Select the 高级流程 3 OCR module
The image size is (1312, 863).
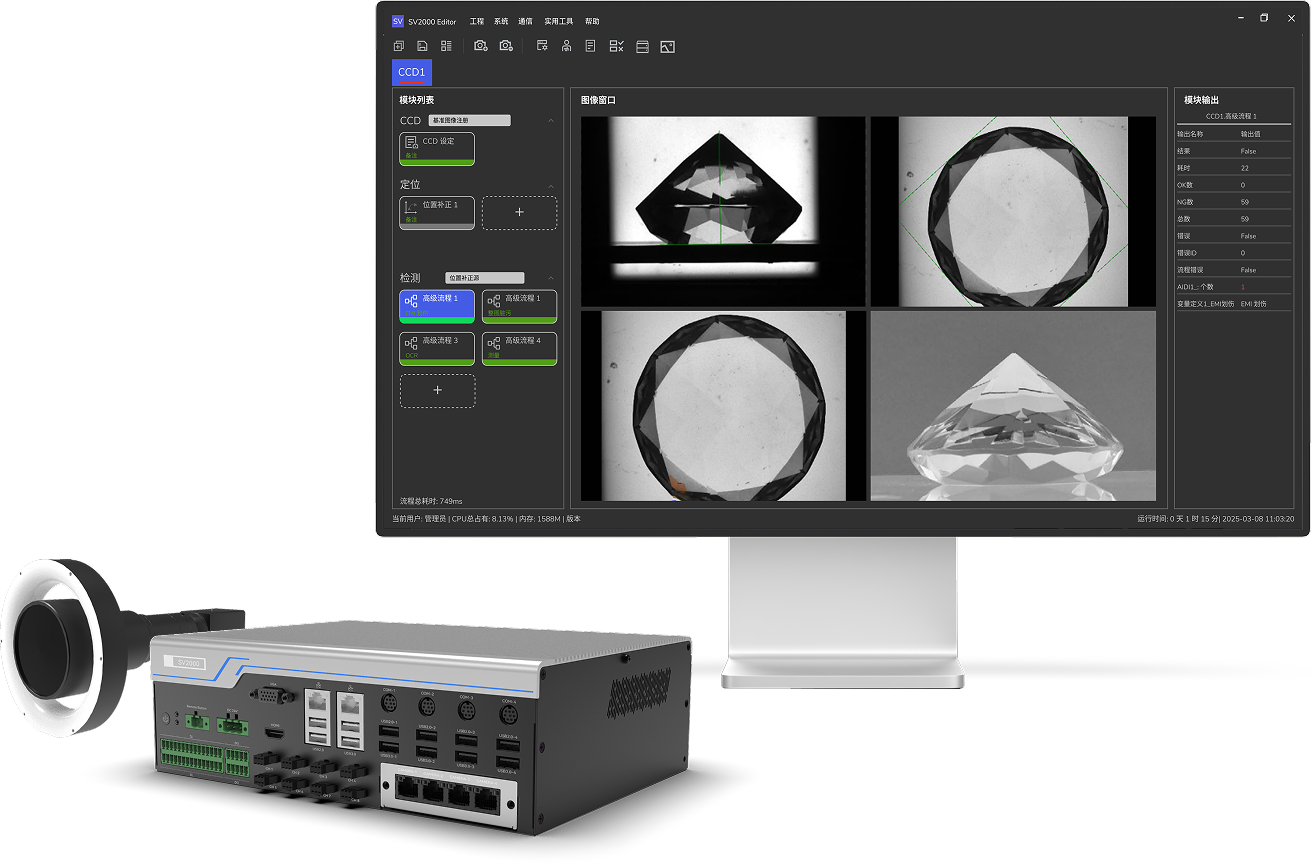pos(437,348)
